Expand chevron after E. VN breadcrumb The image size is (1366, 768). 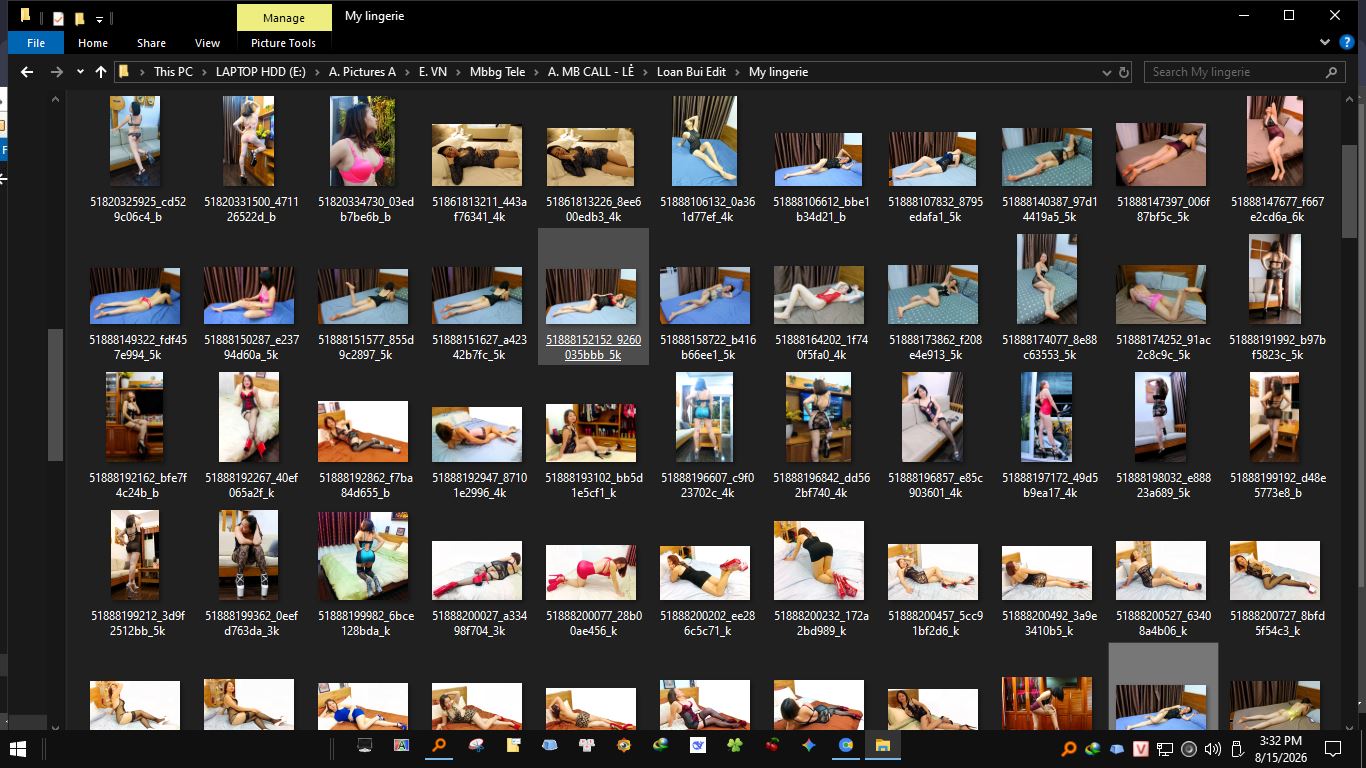pos(458,72)
